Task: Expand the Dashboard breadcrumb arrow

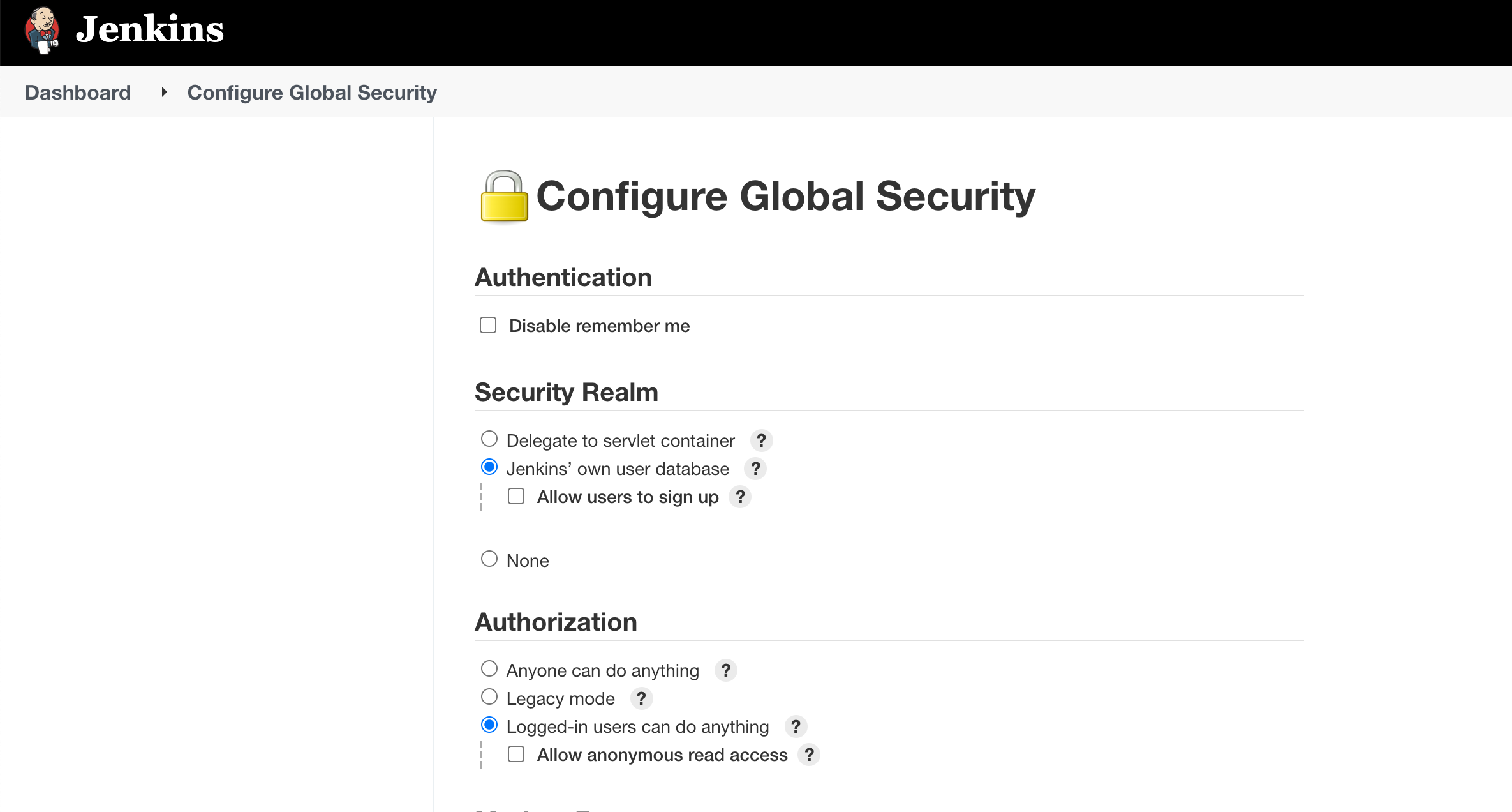Action: coord(164,93)
